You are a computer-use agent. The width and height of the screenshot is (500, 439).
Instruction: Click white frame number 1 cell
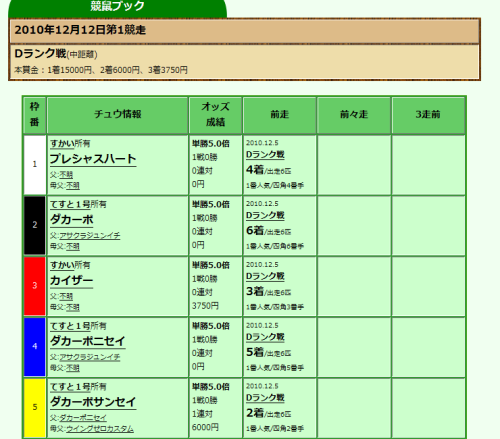coord(35,165)
